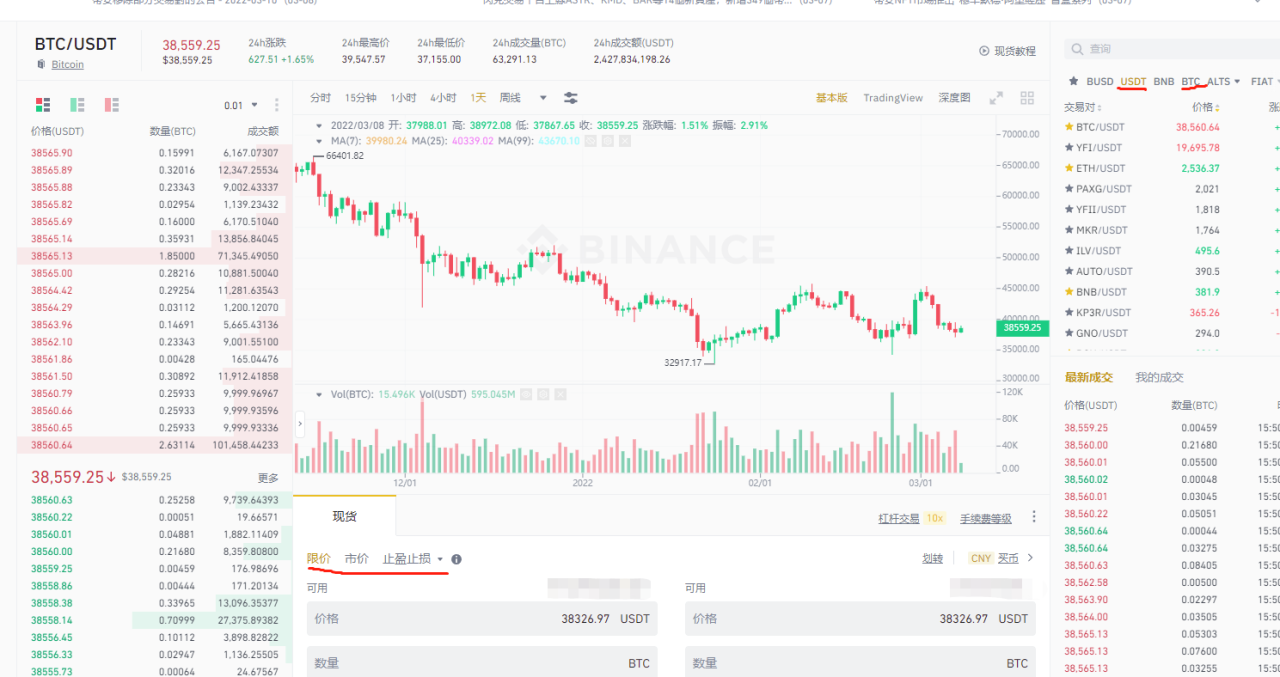Screen dimensions: 1280x677
Task: Show buy orders only in order book
Action: [77, 105]
